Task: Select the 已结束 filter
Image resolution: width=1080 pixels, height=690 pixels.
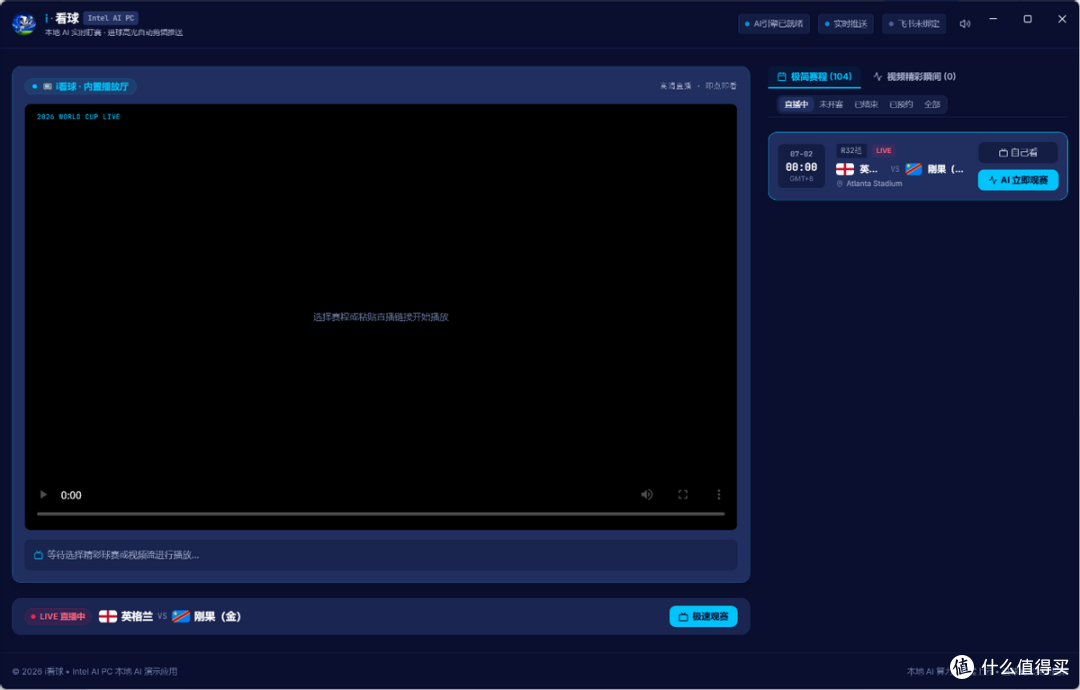Action: pyautogui.click(x=866, y=104)
